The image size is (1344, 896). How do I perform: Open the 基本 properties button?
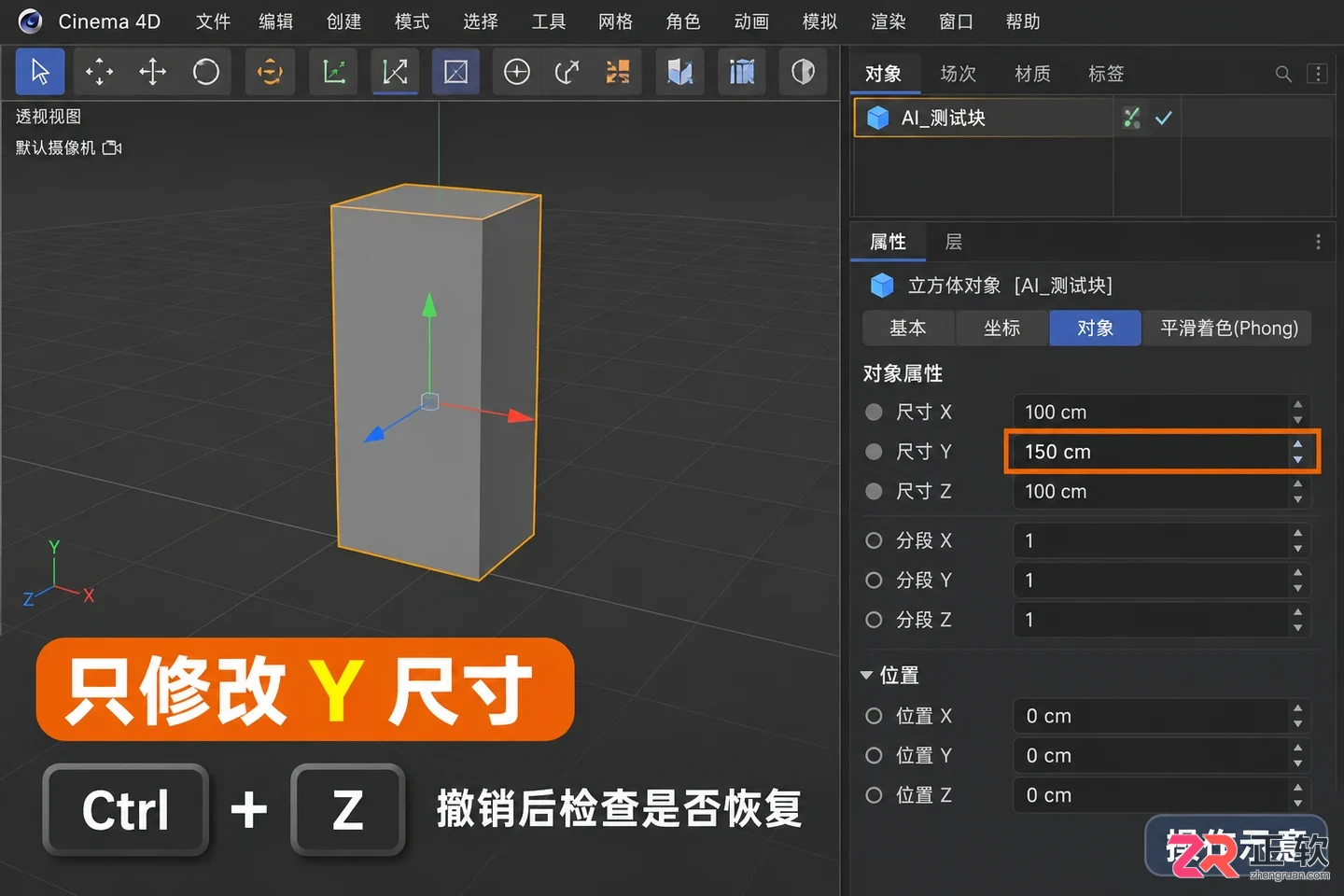coord(908,329)
